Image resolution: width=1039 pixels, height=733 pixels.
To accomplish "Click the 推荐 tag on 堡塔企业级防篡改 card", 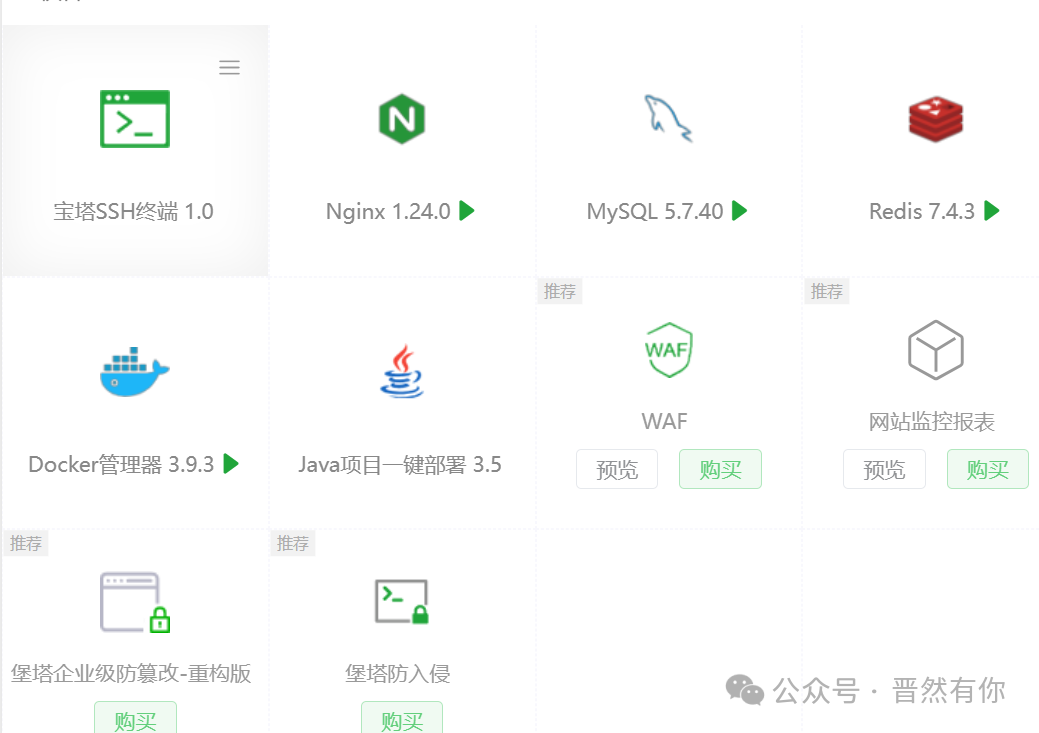I will [26, 543].
